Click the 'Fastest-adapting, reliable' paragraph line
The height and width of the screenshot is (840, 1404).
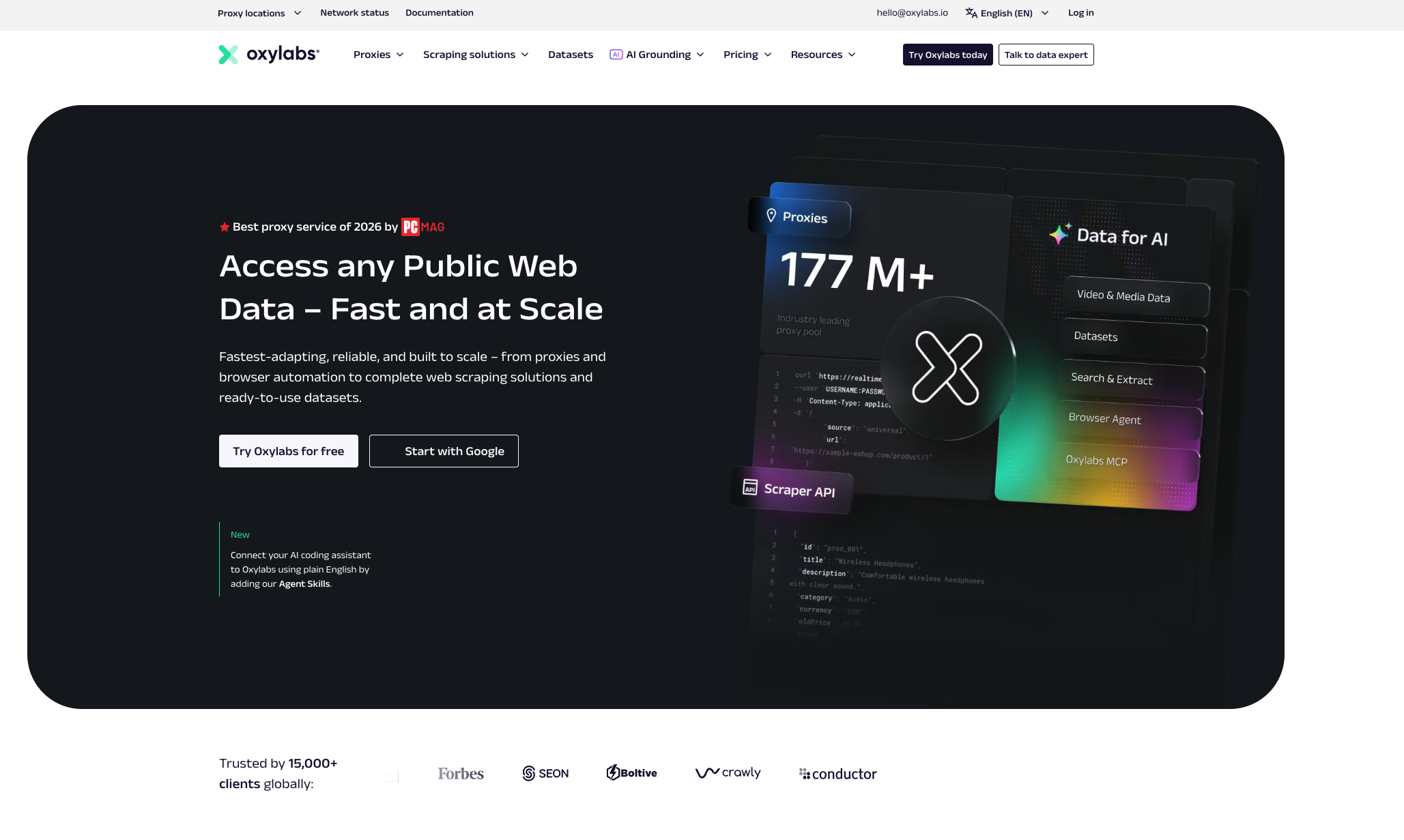412,357
